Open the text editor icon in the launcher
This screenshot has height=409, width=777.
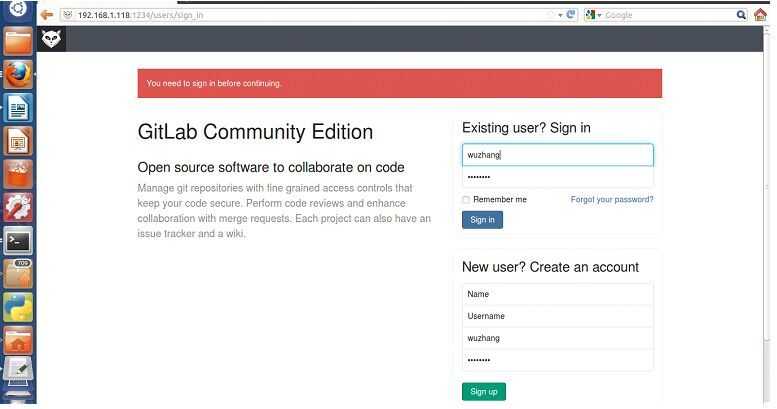point(18,371)
